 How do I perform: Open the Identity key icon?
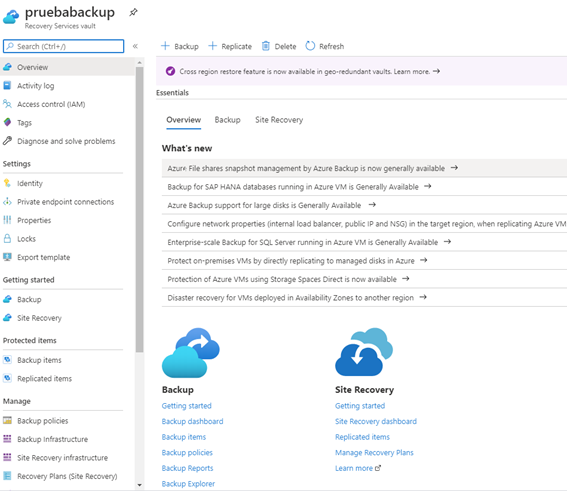[x=7, y=183]
